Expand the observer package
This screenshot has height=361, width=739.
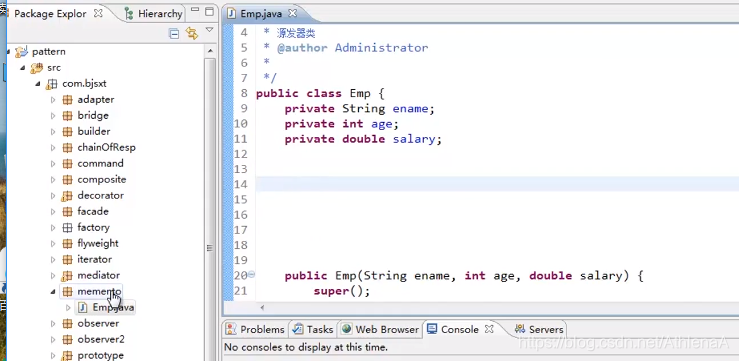(x=53, y=324)
